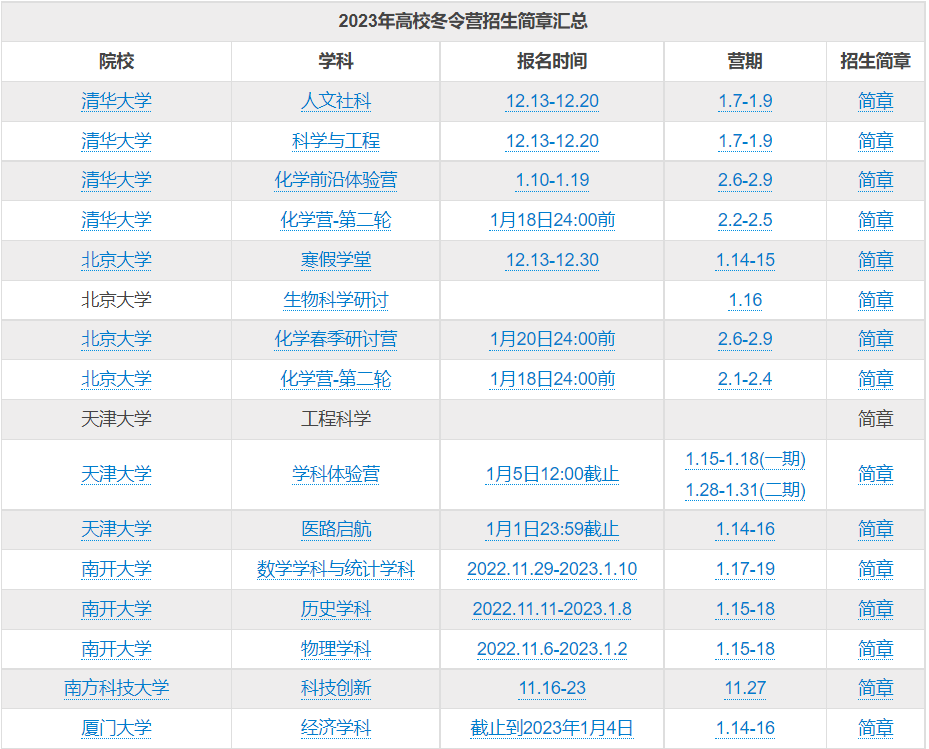Click the 2023年高校冬令营招生简章汇总 title
Viewport: 929px width, 749px height.
pyautogui.click(x=463, y=21)
